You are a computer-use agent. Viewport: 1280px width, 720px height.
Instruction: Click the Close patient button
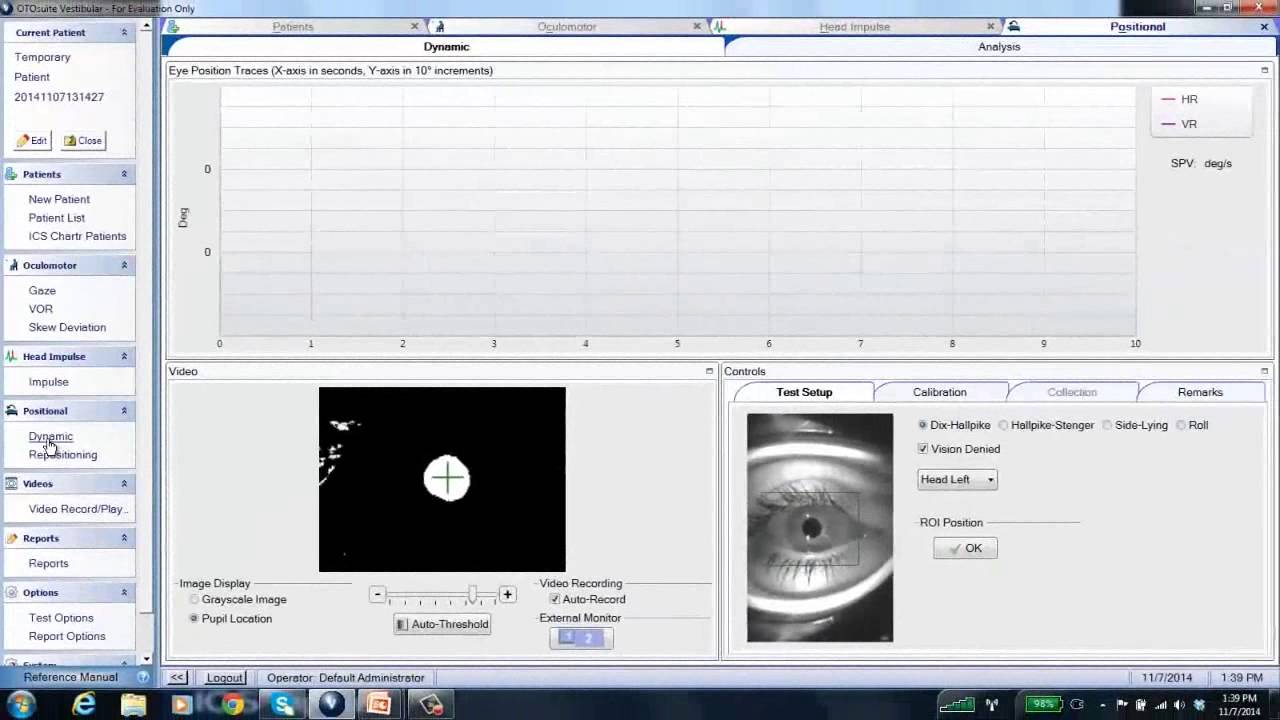pyautogui.click(x=83, y=140)
